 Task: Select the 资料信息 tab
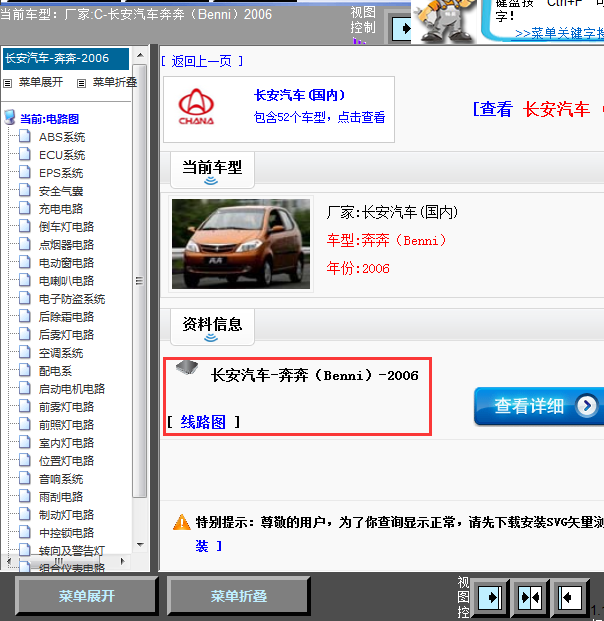pyautogui.click(x=212, y=327)
